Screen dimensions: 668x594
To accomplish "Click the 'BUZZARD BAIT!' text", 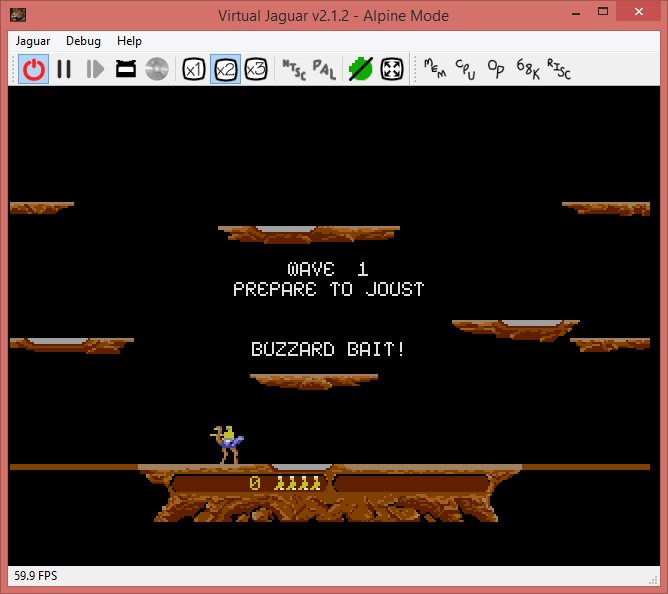I will [328, 349].
